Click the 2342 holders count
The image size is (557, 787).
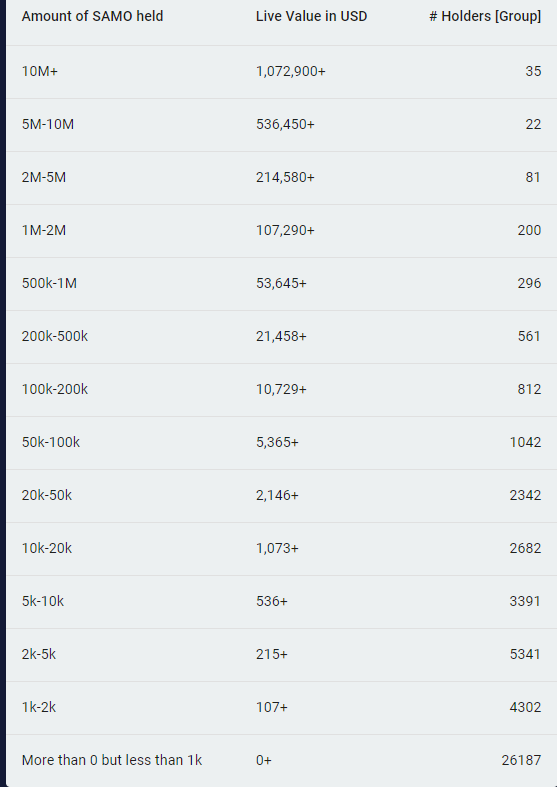525,495
